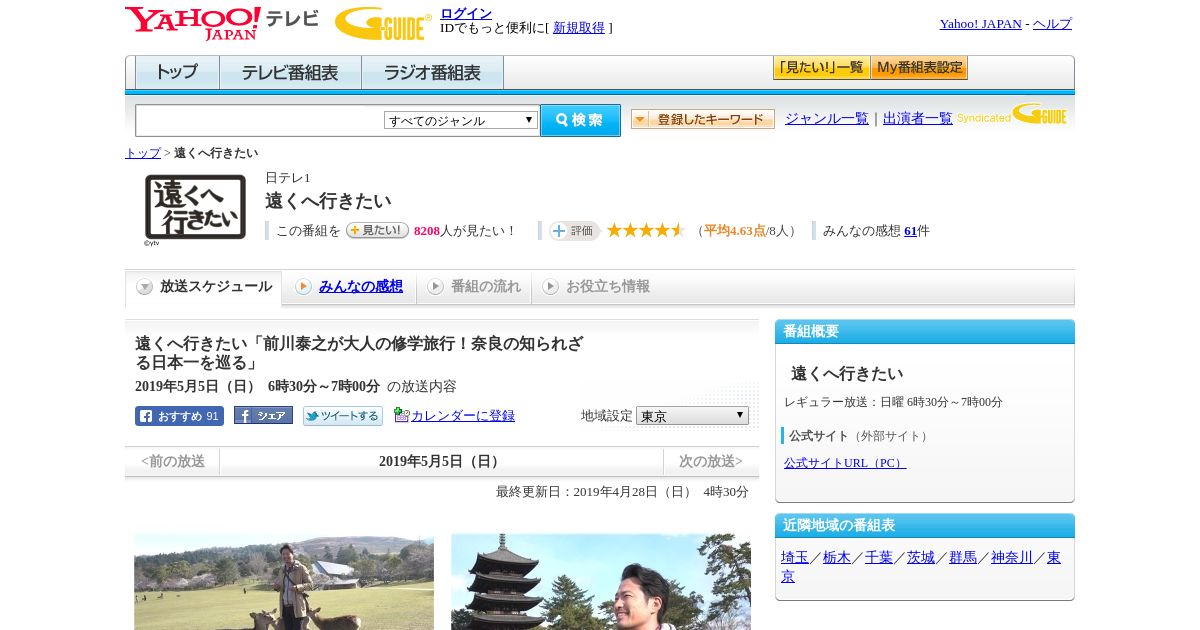Viewport: 1200px width, 630px height.
Task: Click the 番組概要 panel header
Action: (x=925, y=332)
